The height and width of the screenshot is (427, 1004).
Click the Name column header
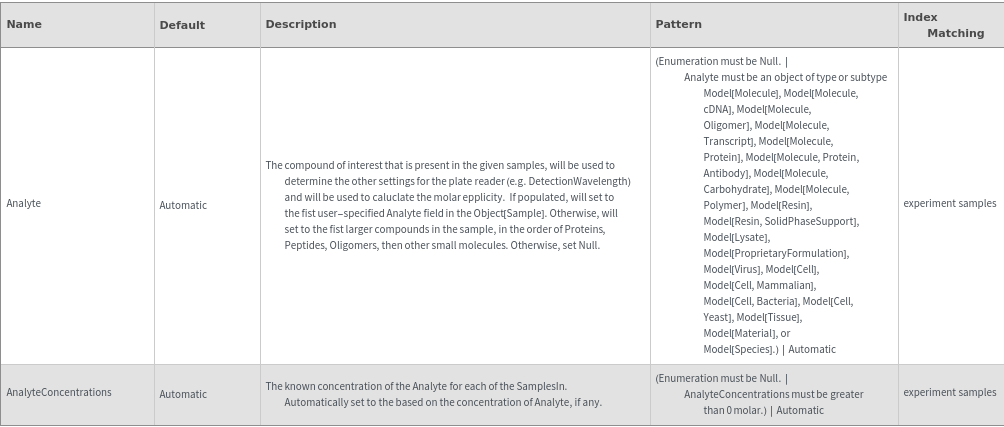click(24, 24)
